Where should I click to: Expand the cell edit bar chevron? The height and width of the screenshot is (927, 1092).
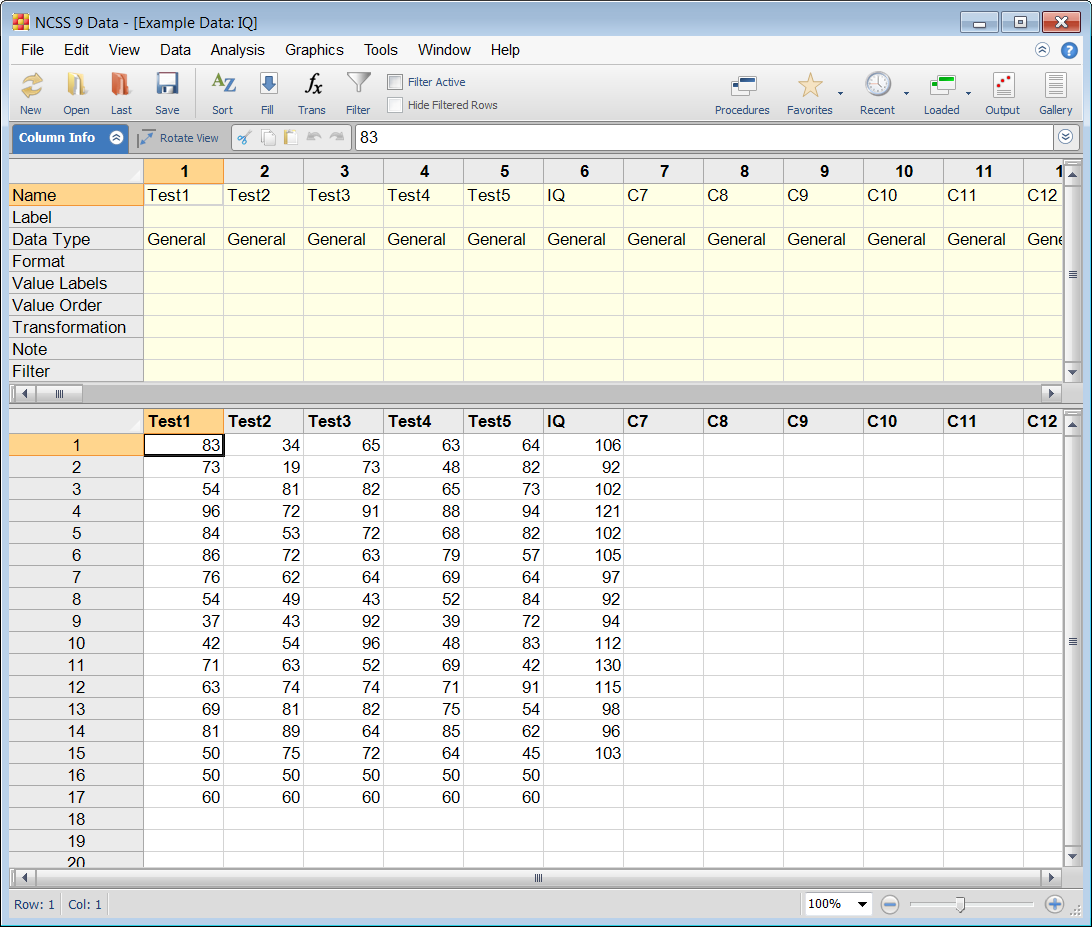click(1066, 137)
